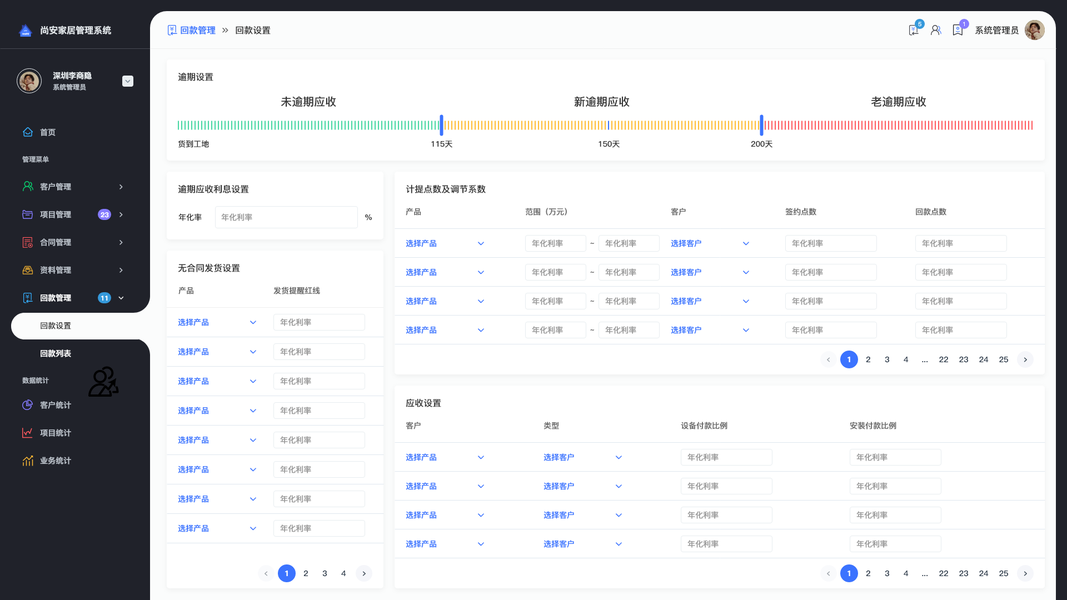This screenshot has height=600, width=1067.
Task: Click next page arrow in 计提点数 pagination
Action: click(x=1025, y=360)
